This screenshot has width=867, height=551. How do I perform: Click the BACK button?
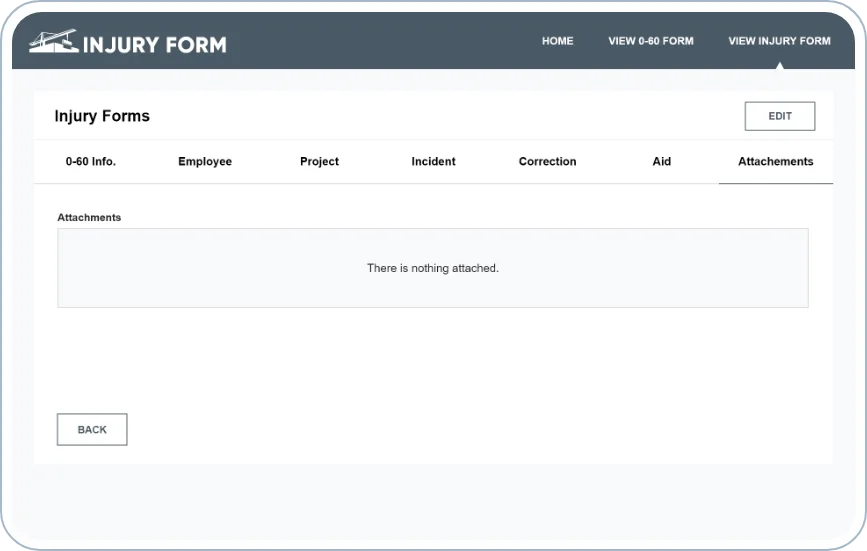click(x=92, y=429)
